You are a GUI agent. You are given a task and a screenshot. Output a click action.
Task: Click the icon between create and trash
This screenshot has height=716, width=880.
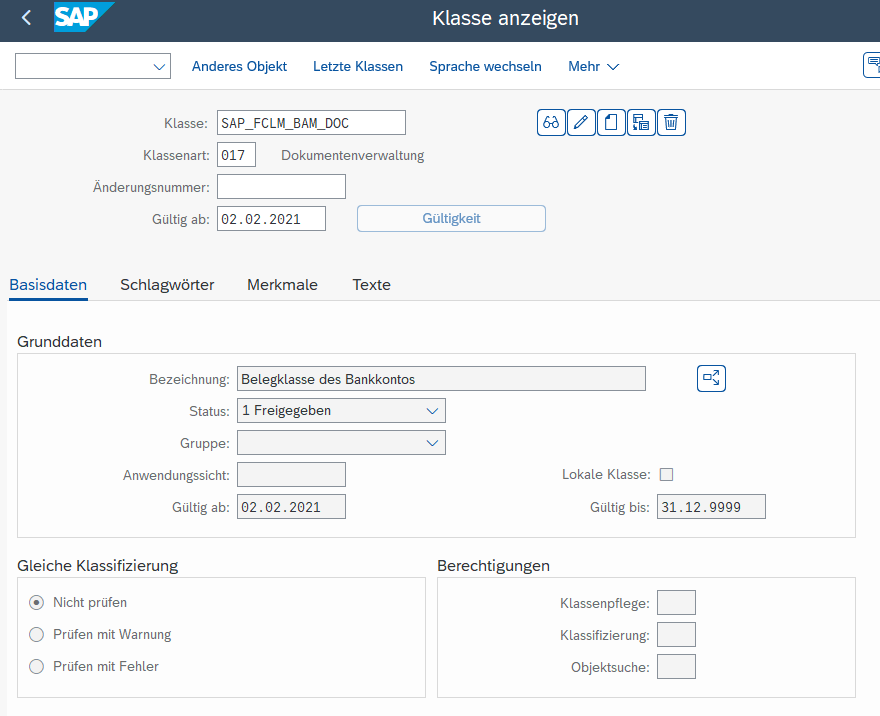641,123
